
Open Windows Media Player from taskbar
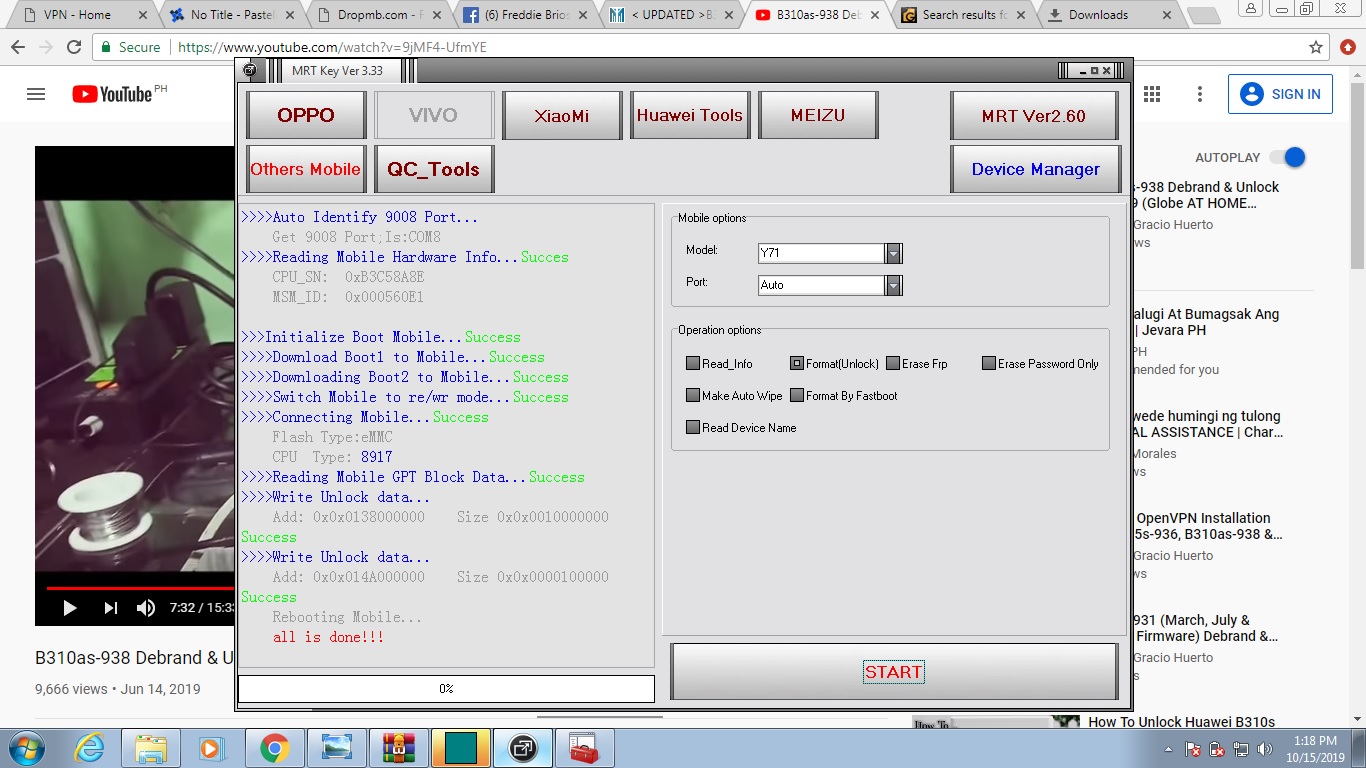[212, 748]
